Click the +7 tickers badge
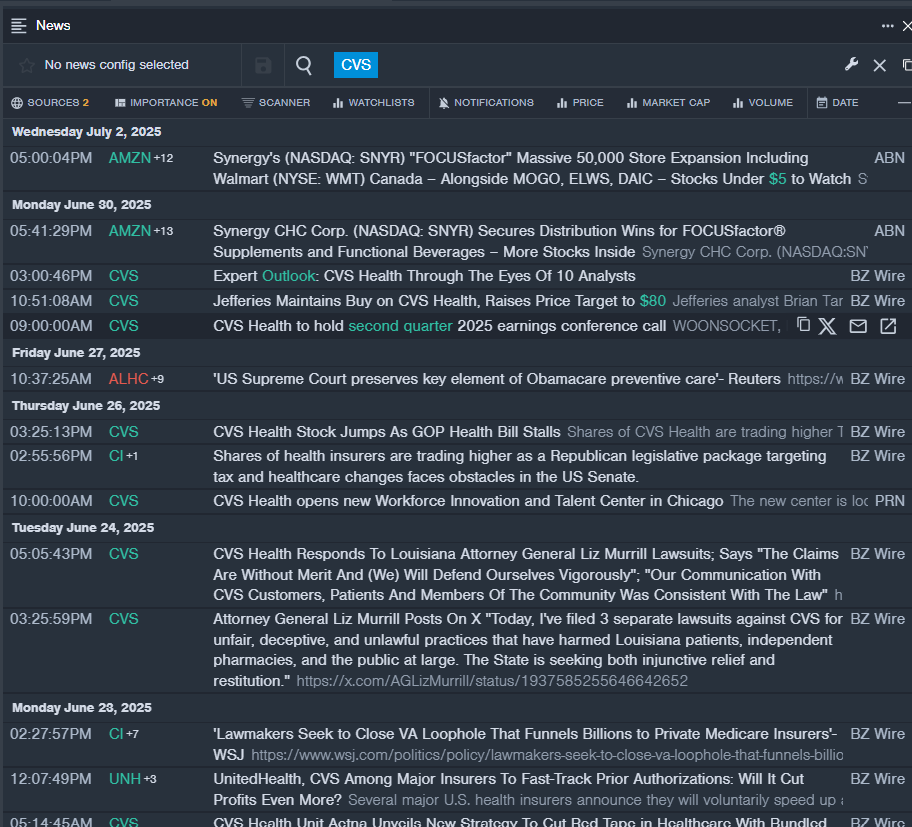The height and width of the screenshot is (827, 912). coord(133,734)
